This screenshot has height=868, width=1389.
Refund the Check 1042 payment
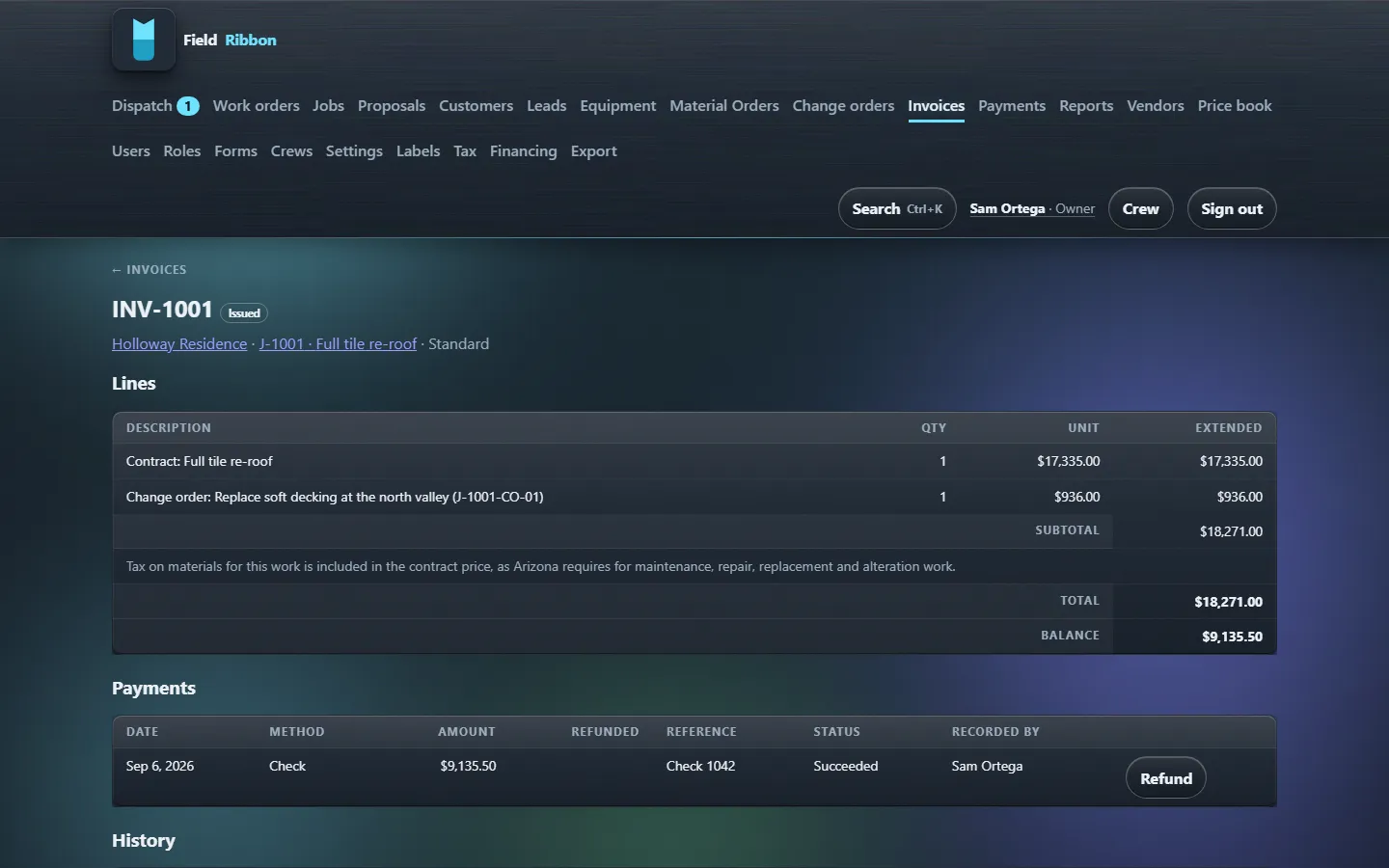pyautogui.click(x=1166, y=778)
